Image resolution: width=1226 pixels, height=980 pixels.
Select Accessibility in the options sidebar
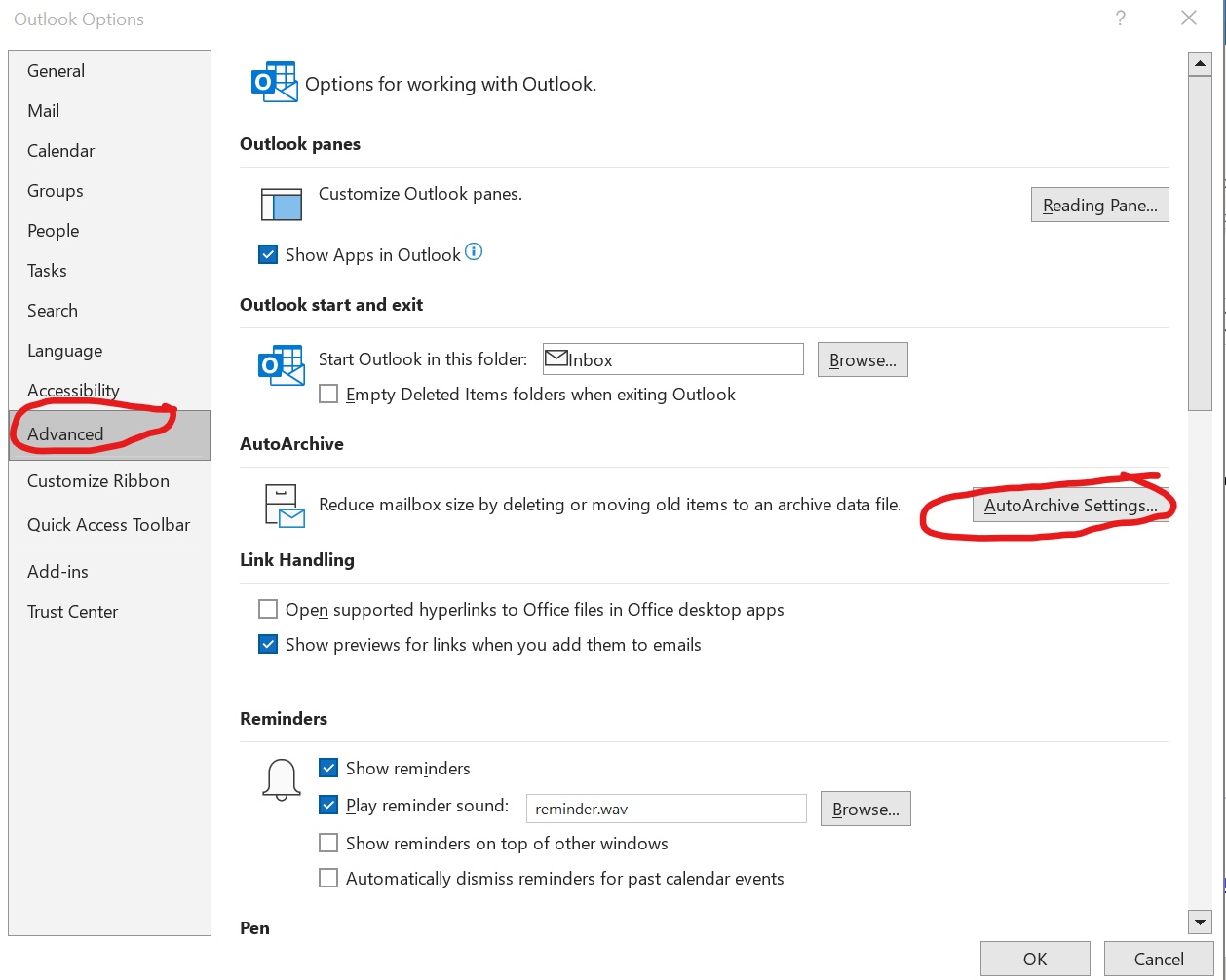click(109, 391)
